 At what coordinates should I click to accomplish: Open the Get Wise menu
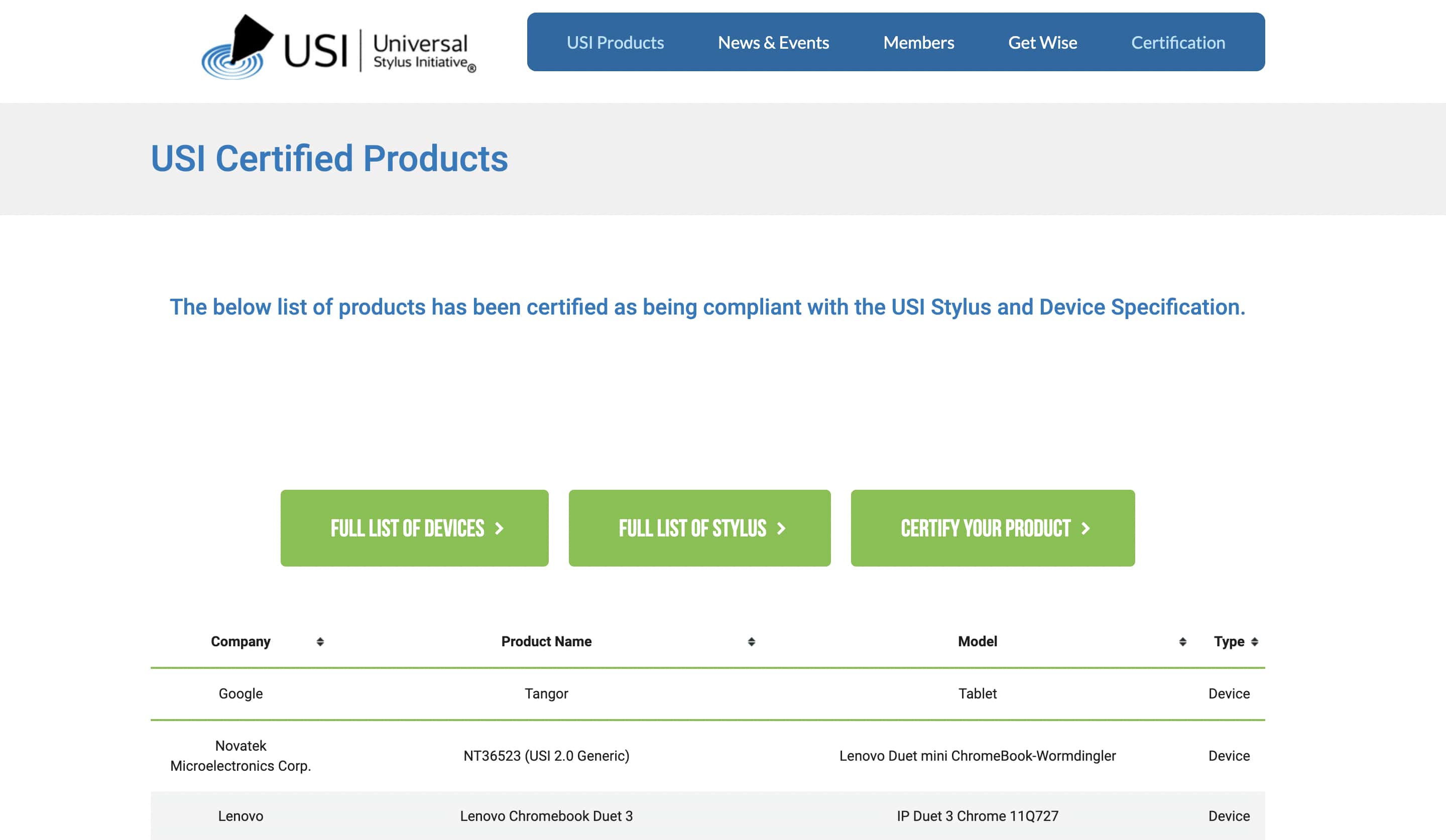click(x=1042, y=43)
